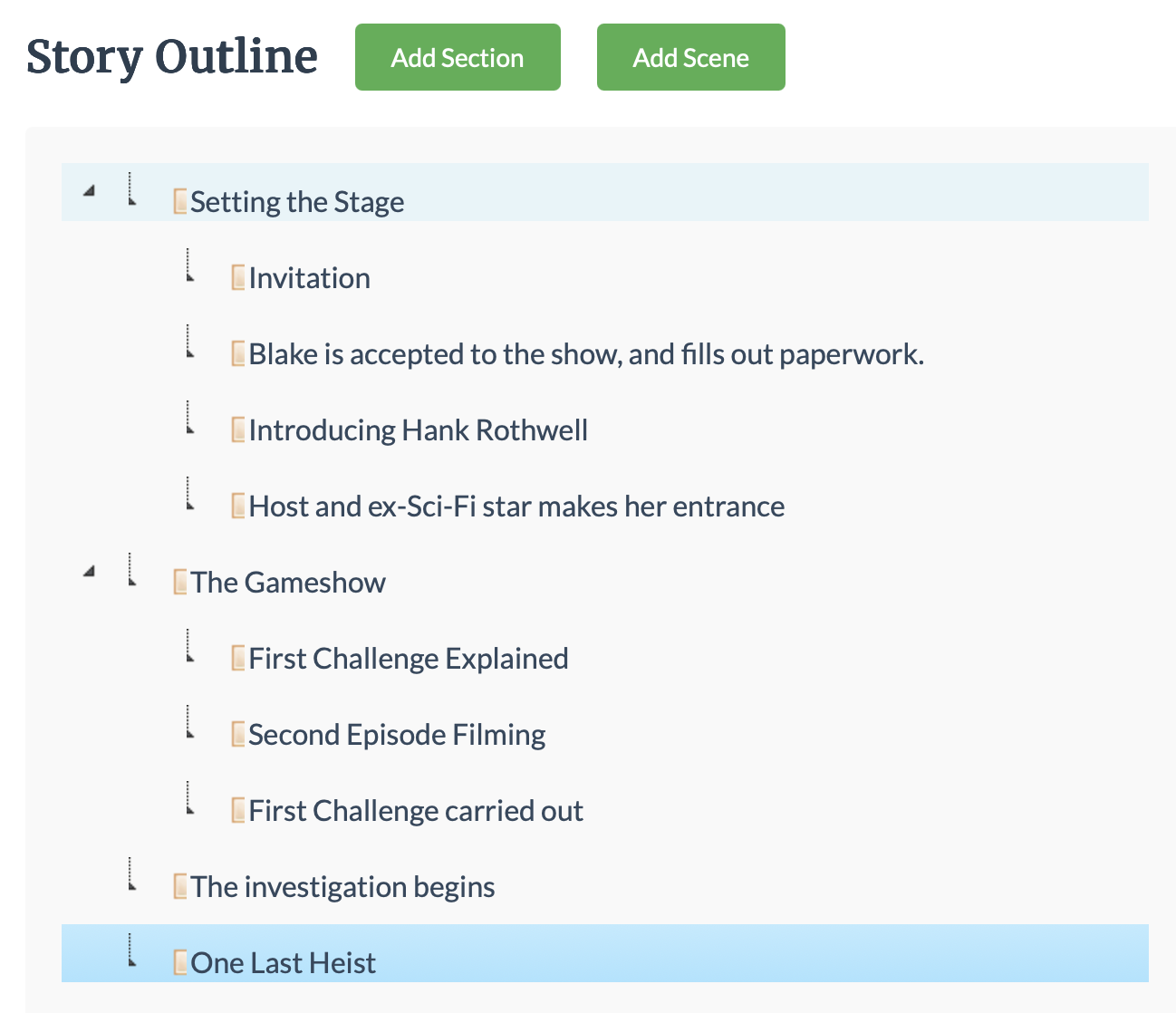
Task: Collapse The Gameshow section
Action: (x=89, y=572)
